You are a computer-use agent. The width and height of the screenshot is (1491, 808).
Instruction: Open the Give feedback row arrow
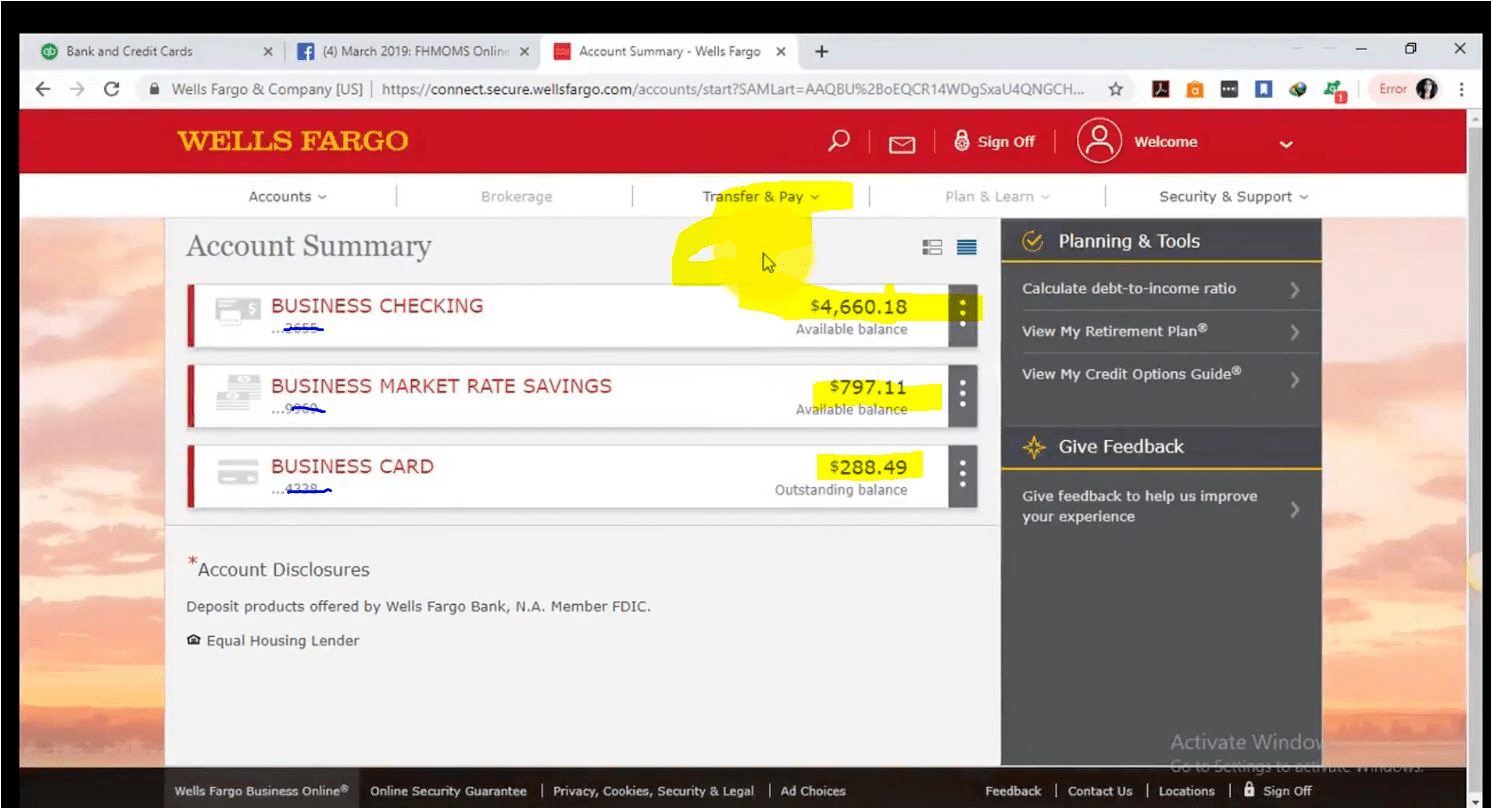pyautogui.click(x=1294, y=509)
